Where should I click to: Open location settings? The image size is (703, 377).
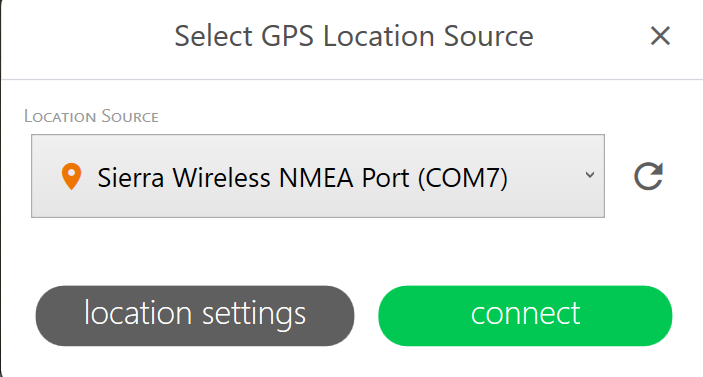195,316
